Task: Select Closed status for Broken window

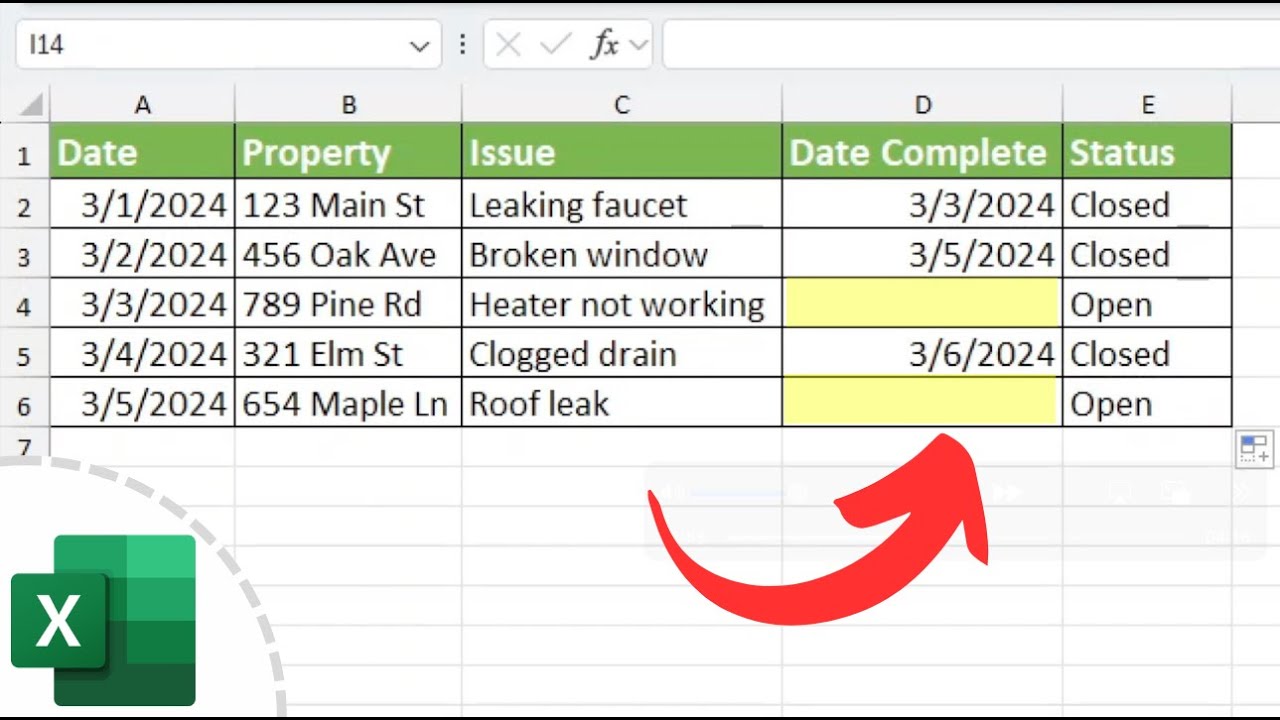Action: (1147, 255)
